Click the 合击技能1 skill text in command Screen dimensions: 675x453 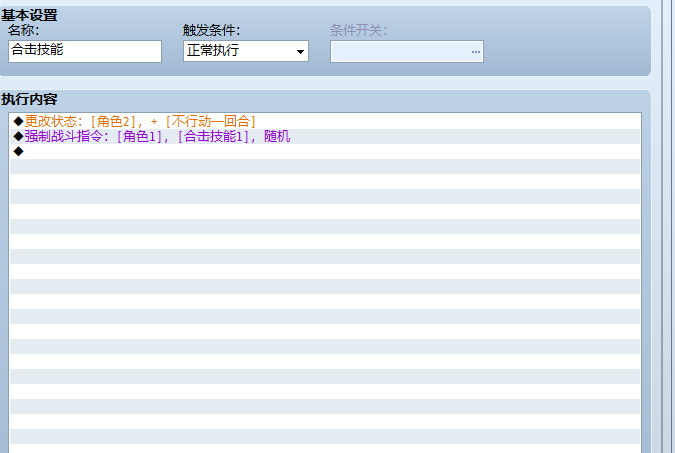point(214,137)
